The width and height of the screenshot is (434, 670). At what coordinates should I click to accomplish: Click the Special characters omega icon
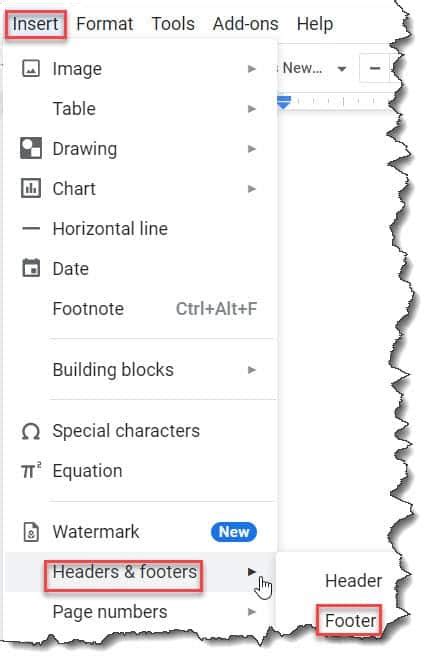(31, 431)
